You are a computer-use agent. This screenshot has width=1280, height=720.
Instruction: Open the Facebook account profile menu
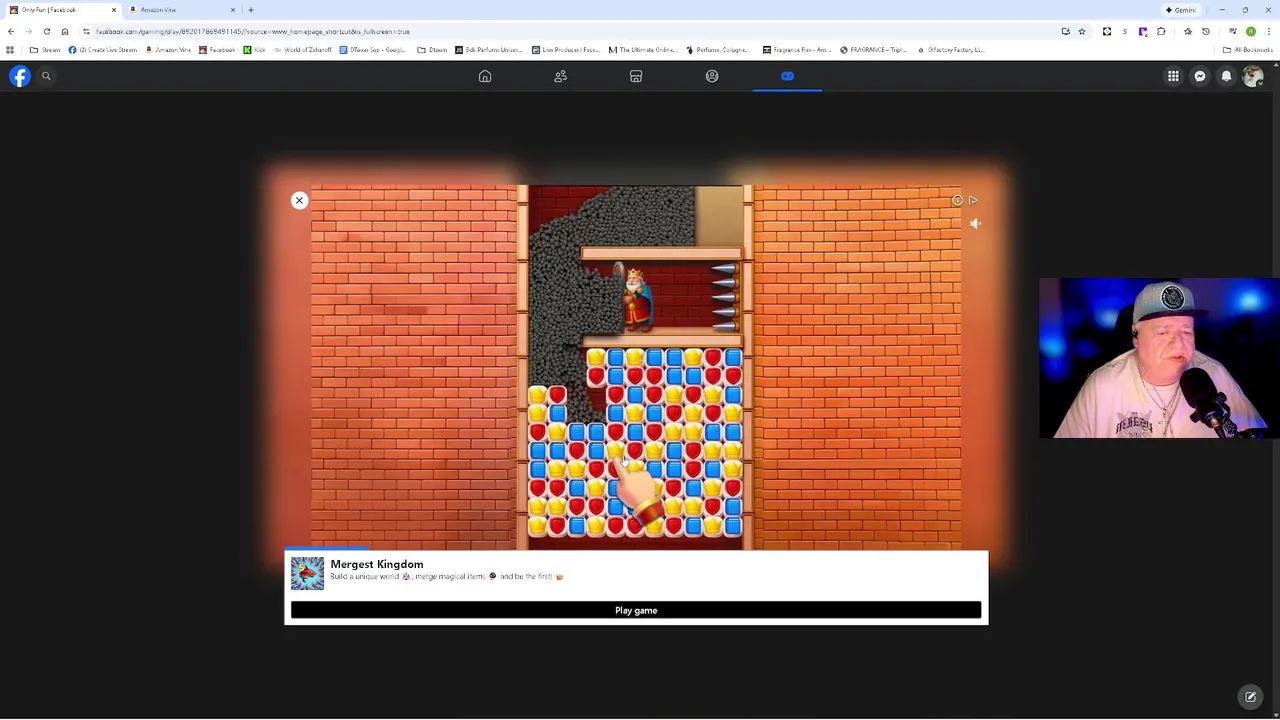(x=1253, y=76)
